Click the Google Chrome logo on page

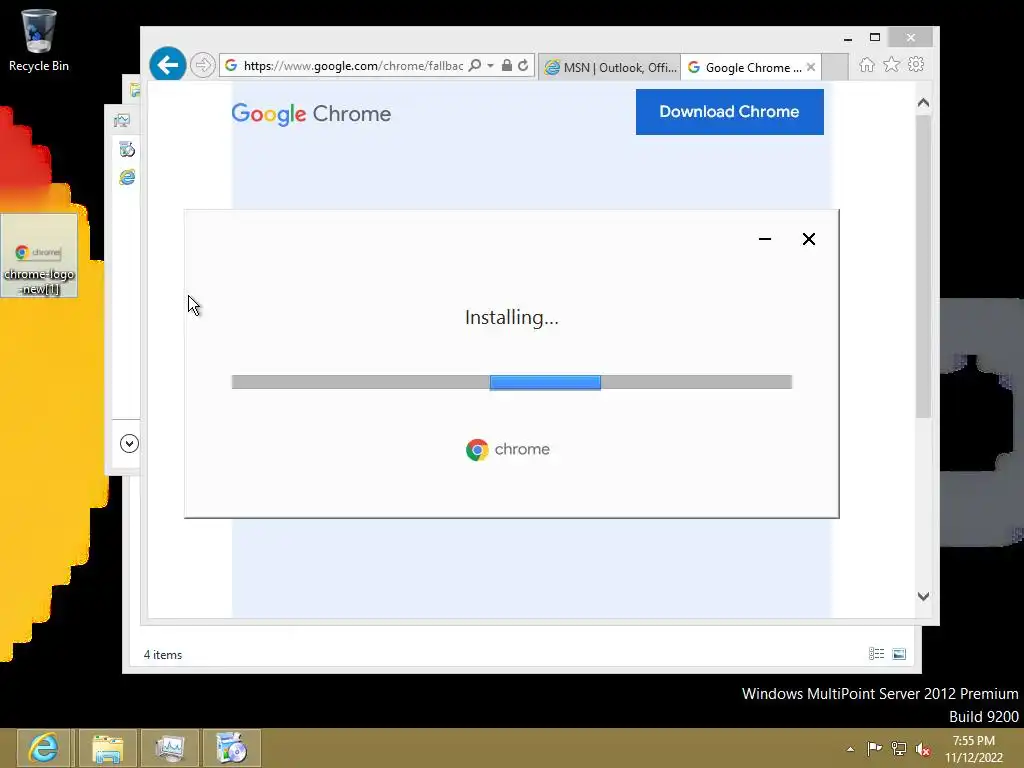click(311, 114)
